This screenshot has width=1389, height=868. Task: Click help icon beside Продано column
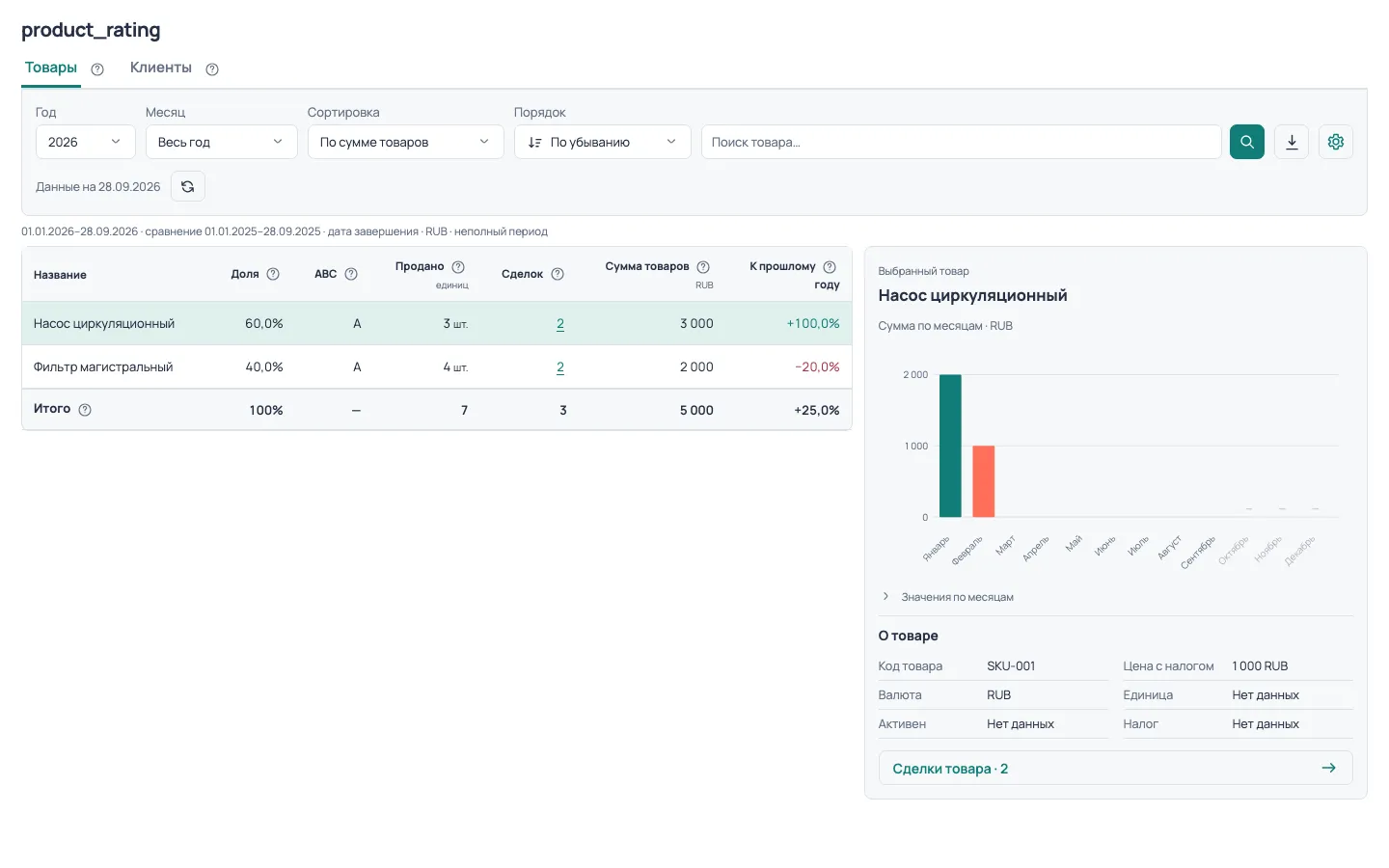click(x=458, y=267)
